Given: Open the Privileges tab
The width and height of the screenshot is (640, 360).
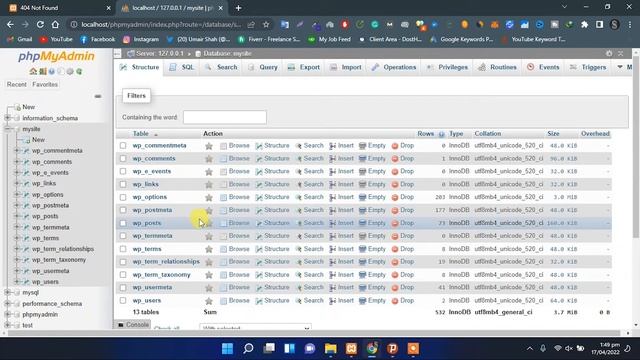Looking at the screenshot, I should [x=447, y=67].
